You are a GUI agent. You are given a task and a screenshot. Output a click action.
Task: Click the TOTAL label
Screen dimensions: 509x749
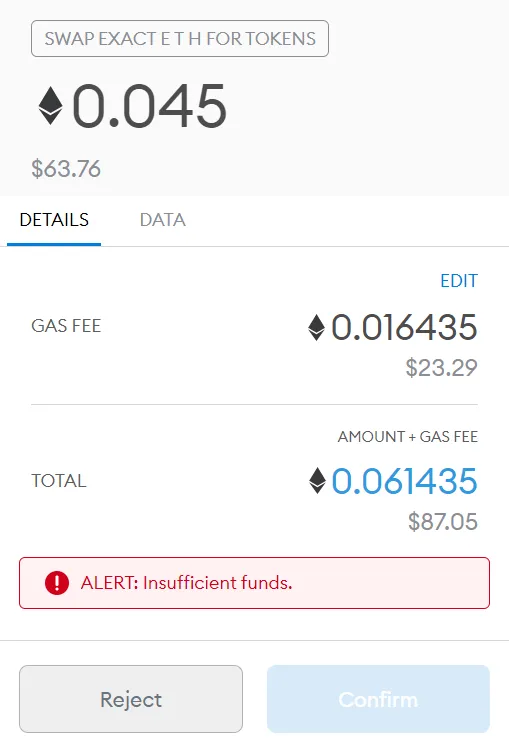click(x=59, y=481)
